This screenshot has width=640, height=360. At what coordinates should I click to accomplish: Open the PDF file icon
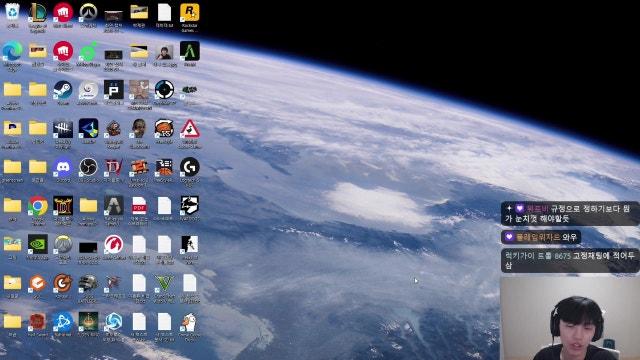(139, 206)
